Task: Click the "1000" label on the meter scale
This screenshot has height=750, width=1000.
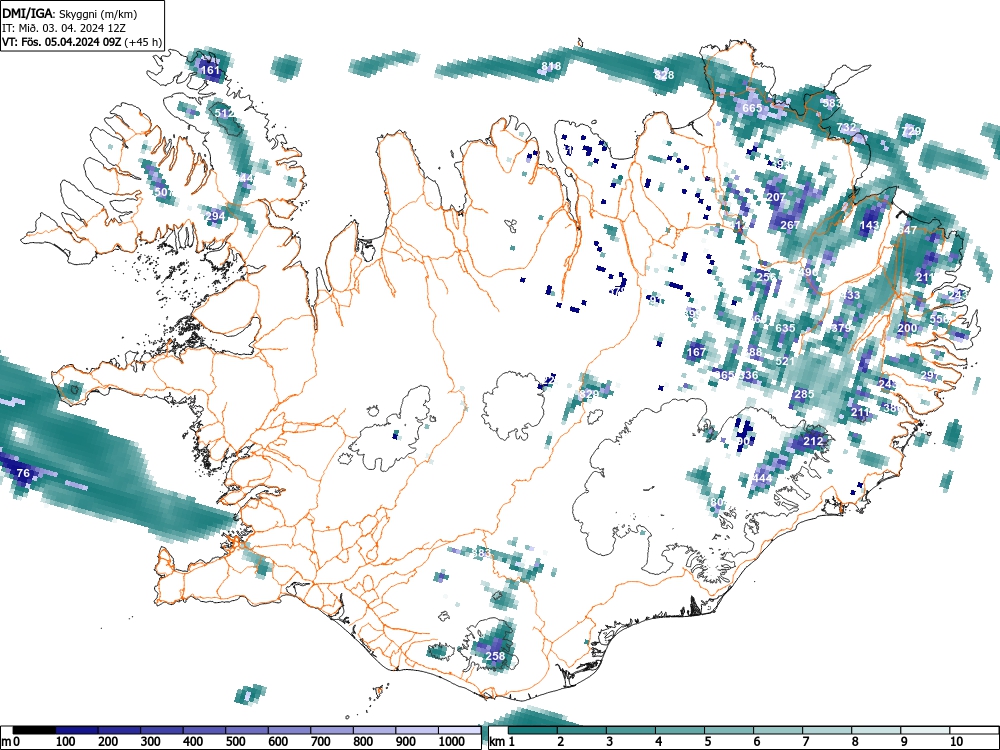Action: pyautogui.click(x=452, y=742)
